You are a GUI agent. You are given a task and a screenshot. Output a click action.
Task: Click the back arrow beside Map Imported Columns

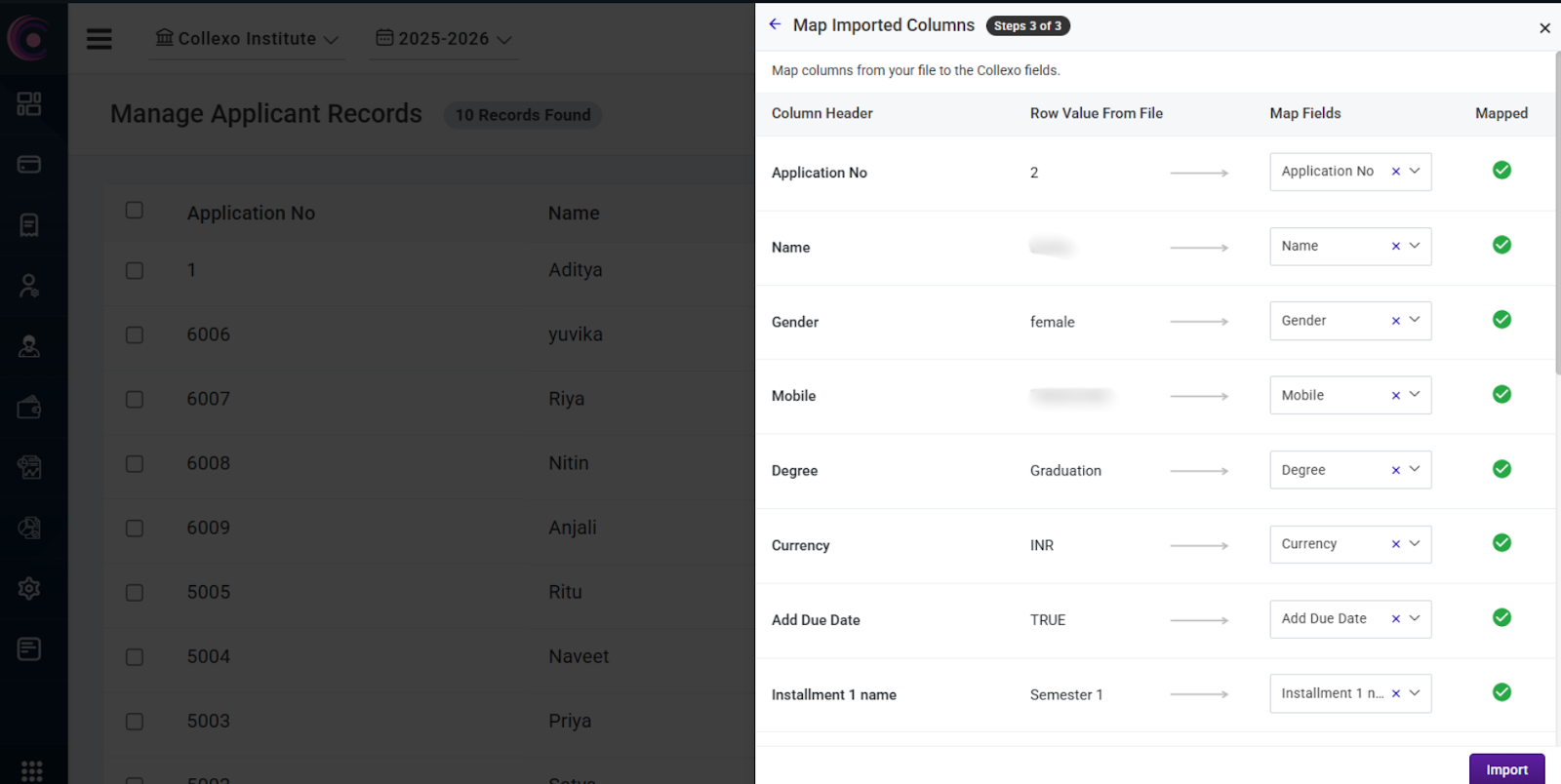(x=775, y=24)
